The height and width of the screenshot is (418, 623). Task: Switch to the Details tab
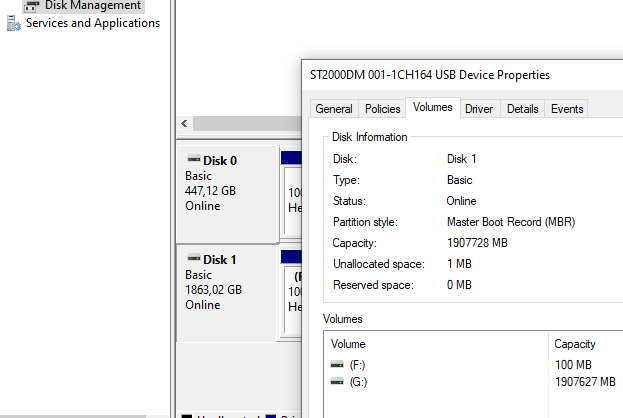(522, 109)
